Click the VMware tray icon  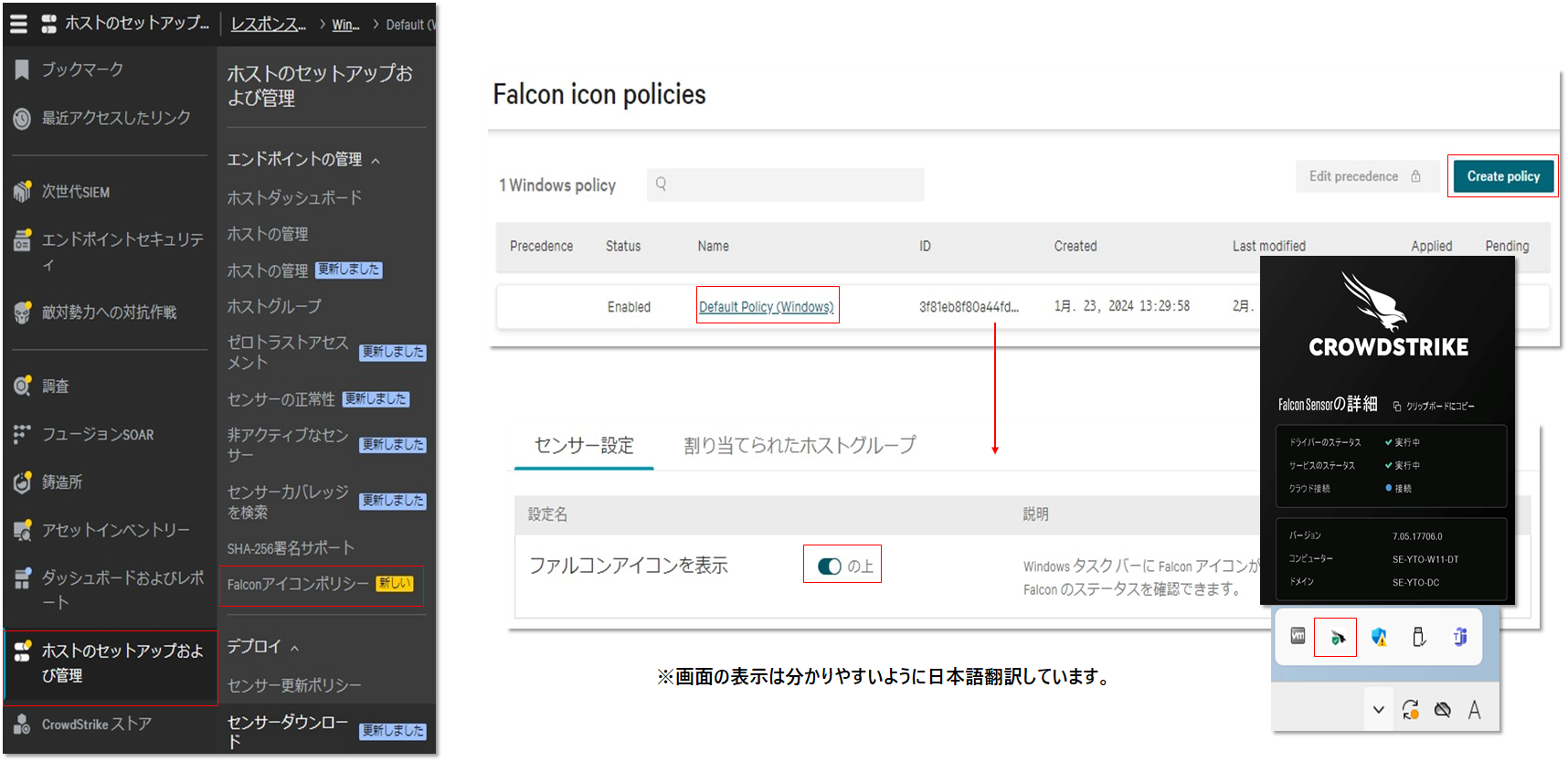point(1298,636)
